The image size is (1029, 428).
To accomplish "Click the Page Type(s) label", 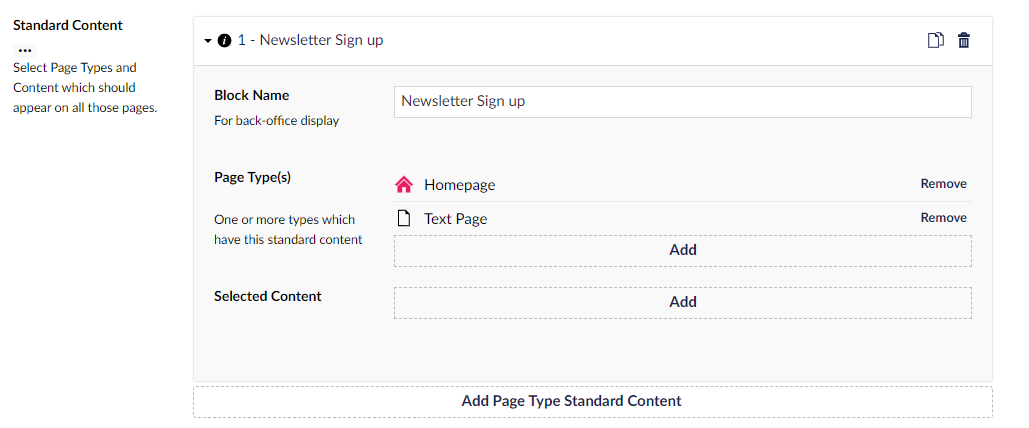I will 252,177.
